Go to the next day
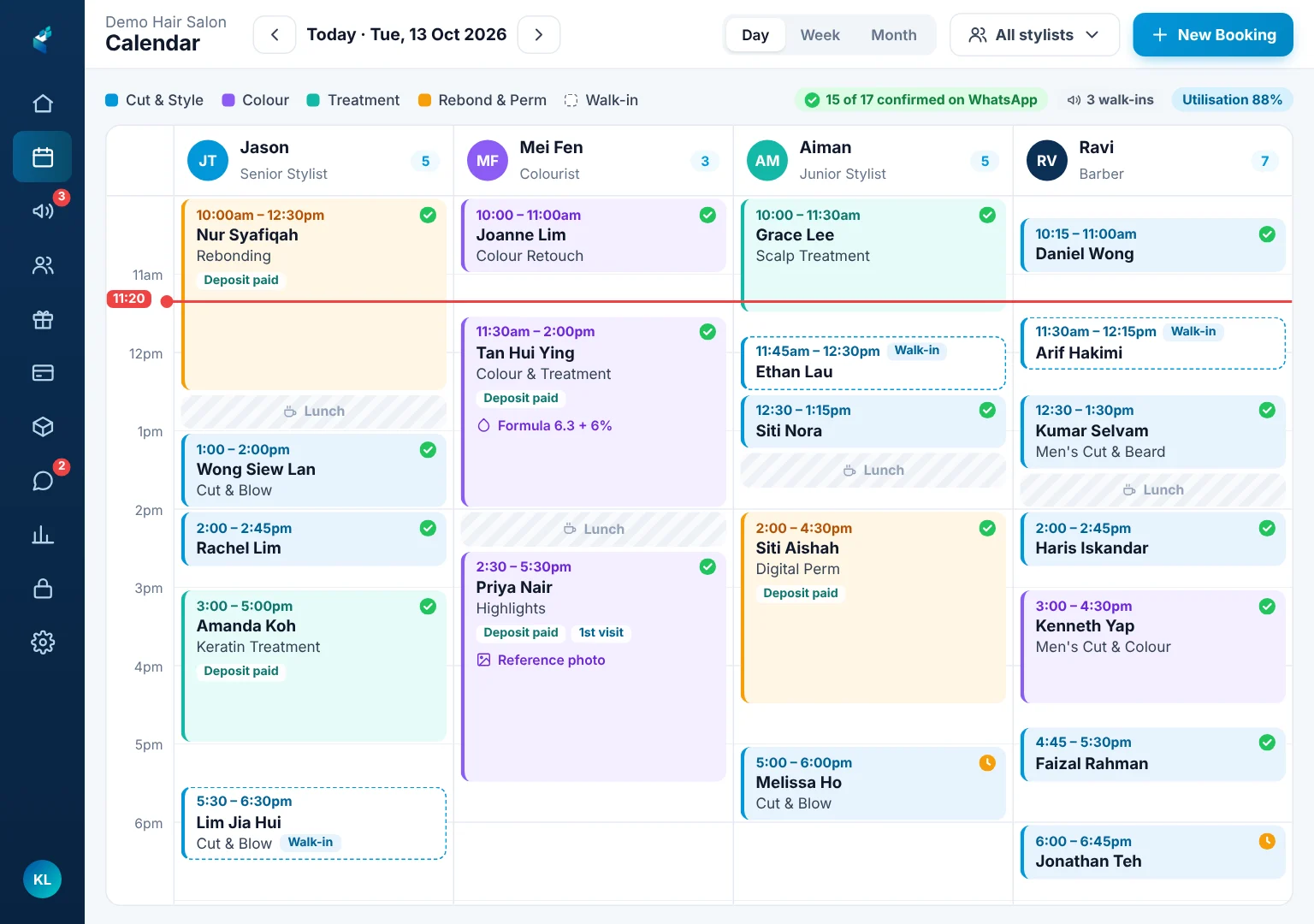This screenshot has width=1314, height=924. pyautogui.click(x=539, y=35)
